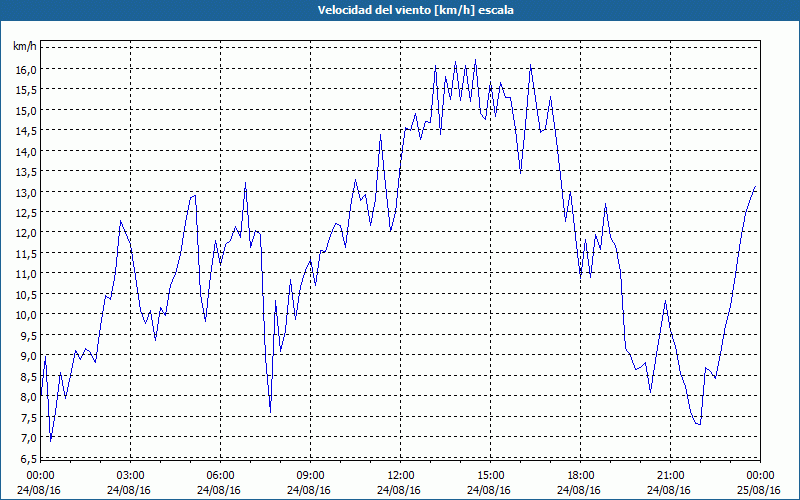Image resolution: width=800 pixels, height=500 pixels.
Task: Click the 11,0 y-axis value
Action: point(27,274)
